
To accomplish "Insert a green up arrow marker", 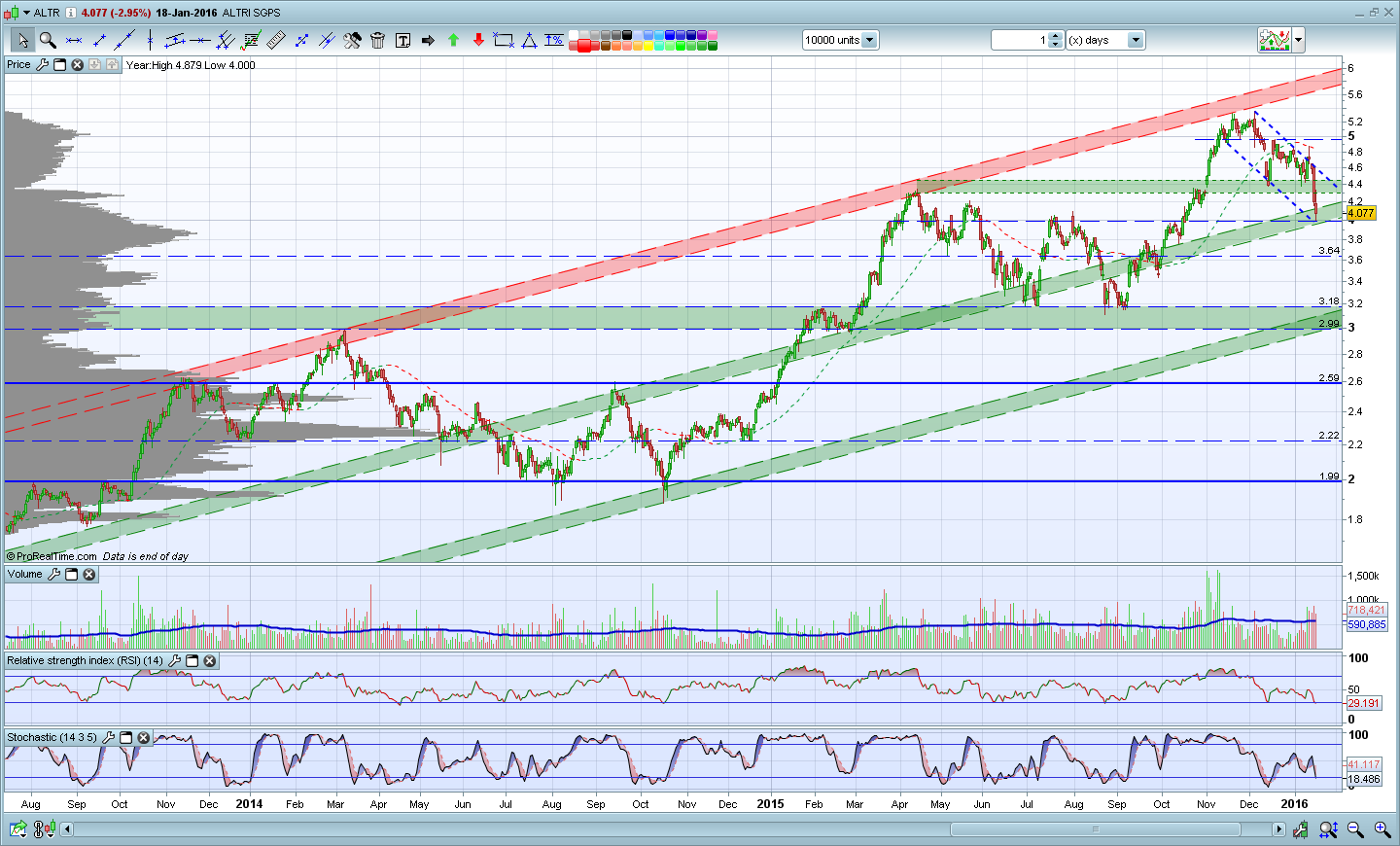I will 453,40.
